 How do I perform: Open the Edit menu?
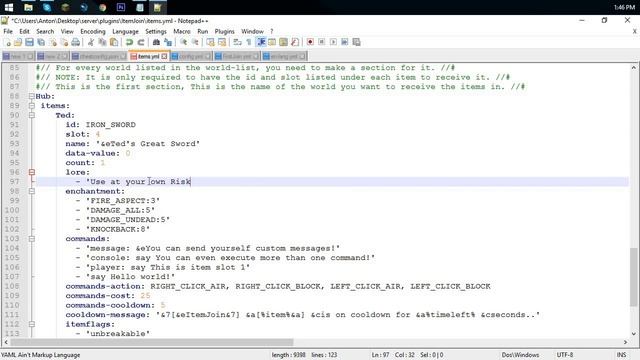click(x=24, y=31)
